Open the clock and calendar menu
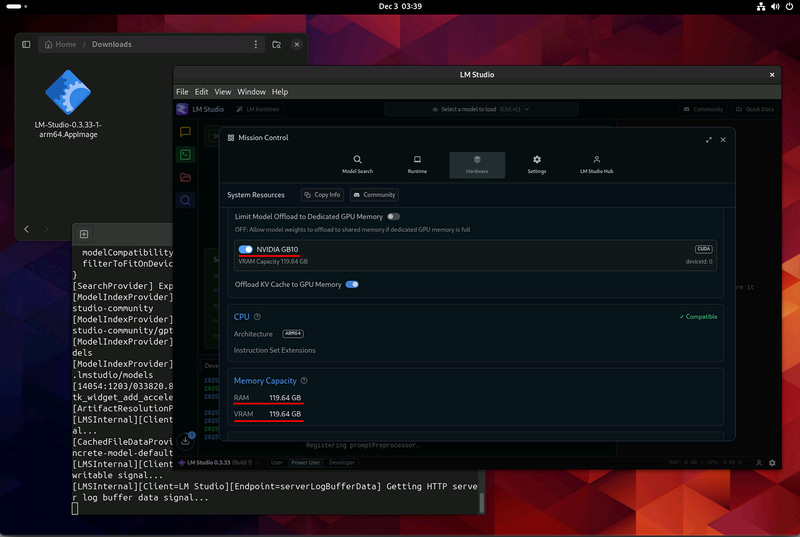 click(x=400, y=7)
